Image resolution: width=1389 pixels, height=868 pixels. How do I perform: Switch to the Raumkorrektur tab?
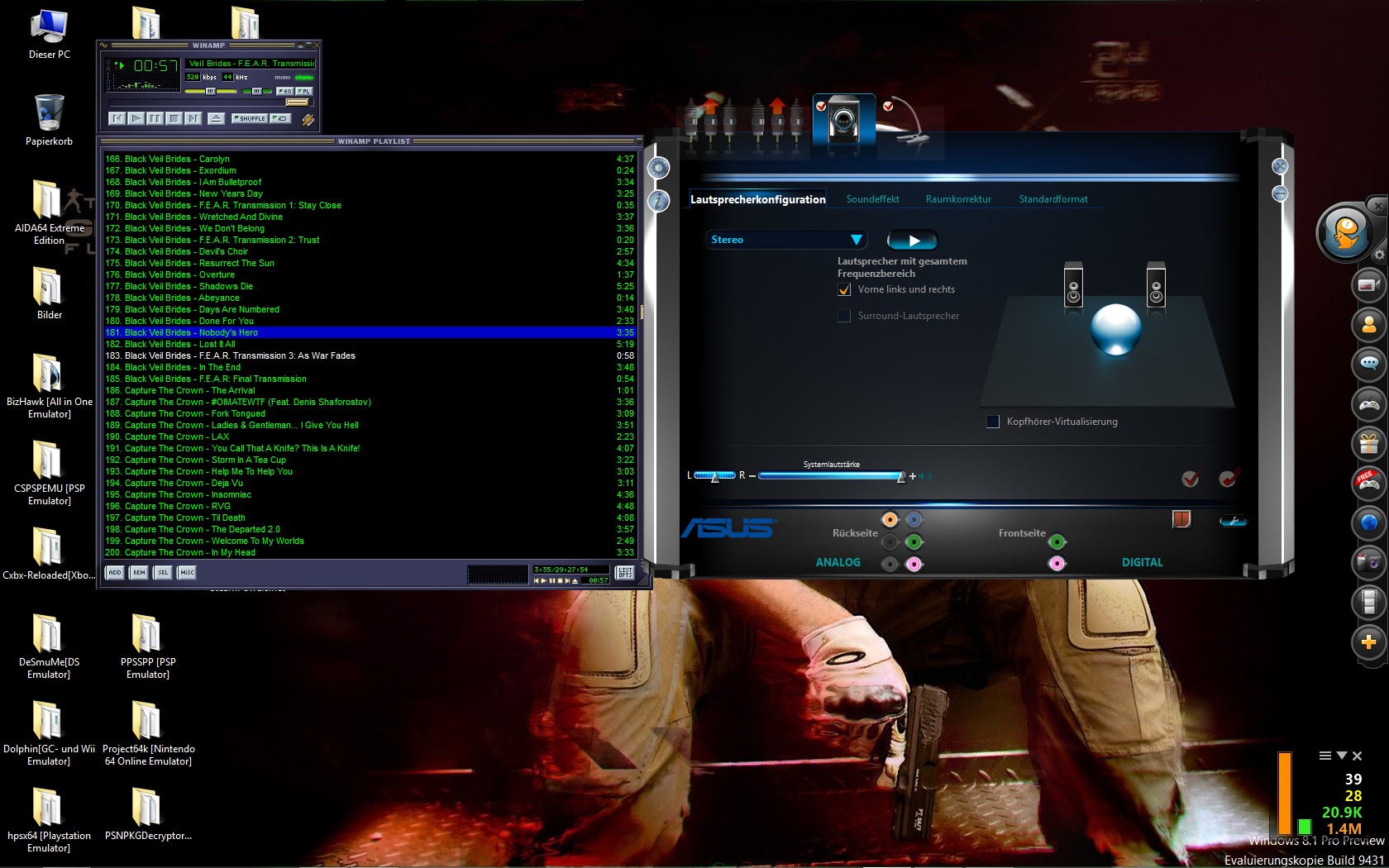(958, 199)
